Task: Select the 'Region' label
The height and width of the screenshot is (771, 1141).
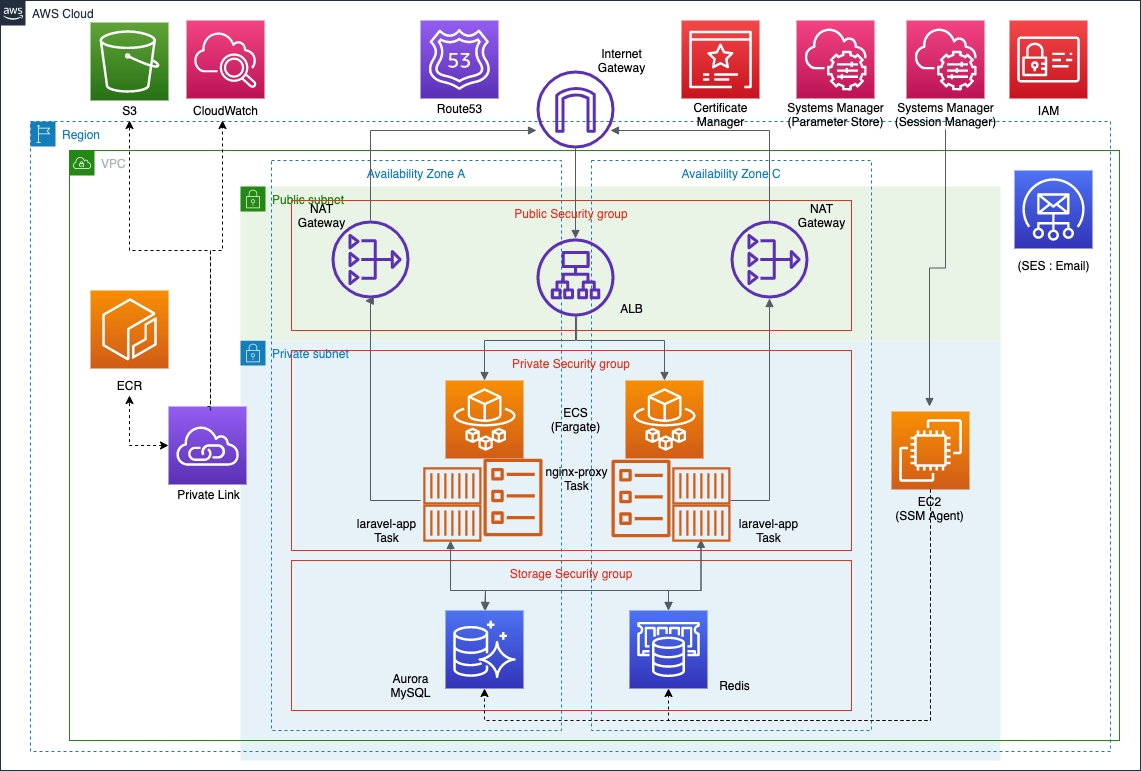Action: [81, 135]
